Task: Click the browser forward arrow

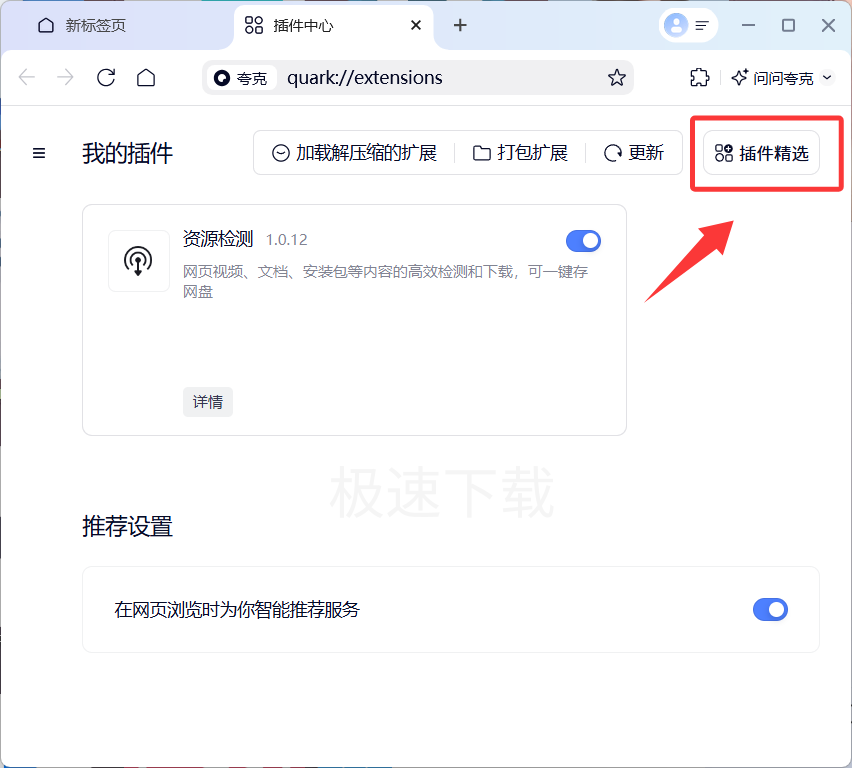Action: pyautogui.click(x=65, y=78)
